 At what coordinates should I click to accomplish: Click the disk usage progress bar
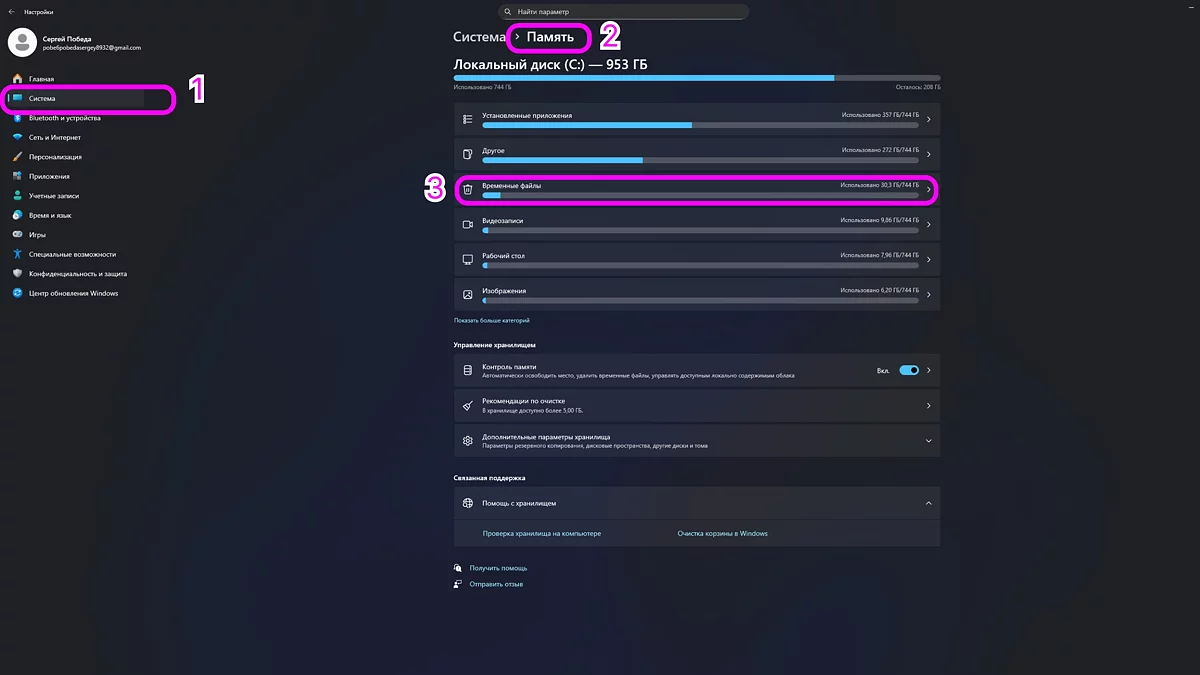click(697, 77)
